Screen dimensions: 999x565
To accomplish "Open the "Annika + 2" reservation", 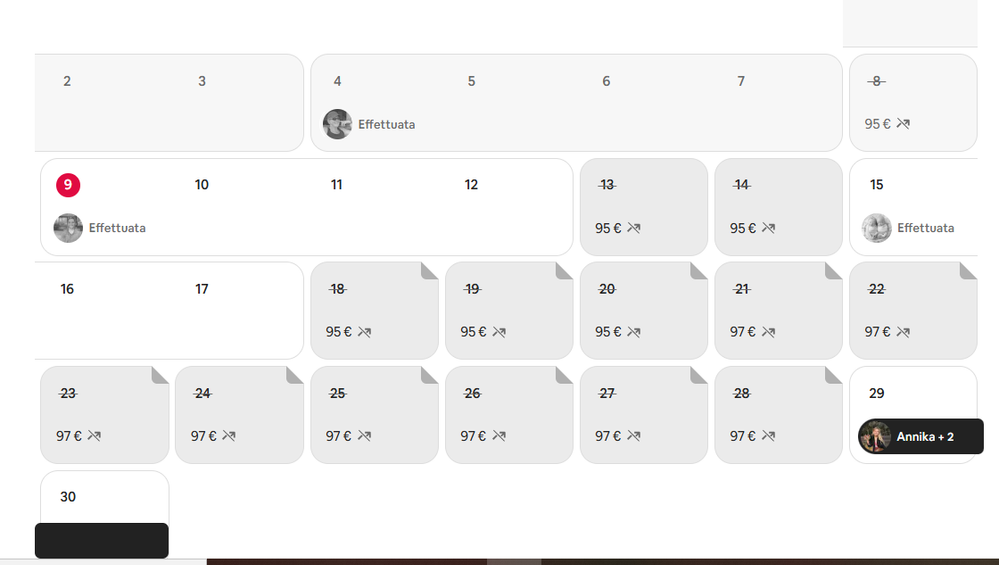I will [x=925, y=437].
